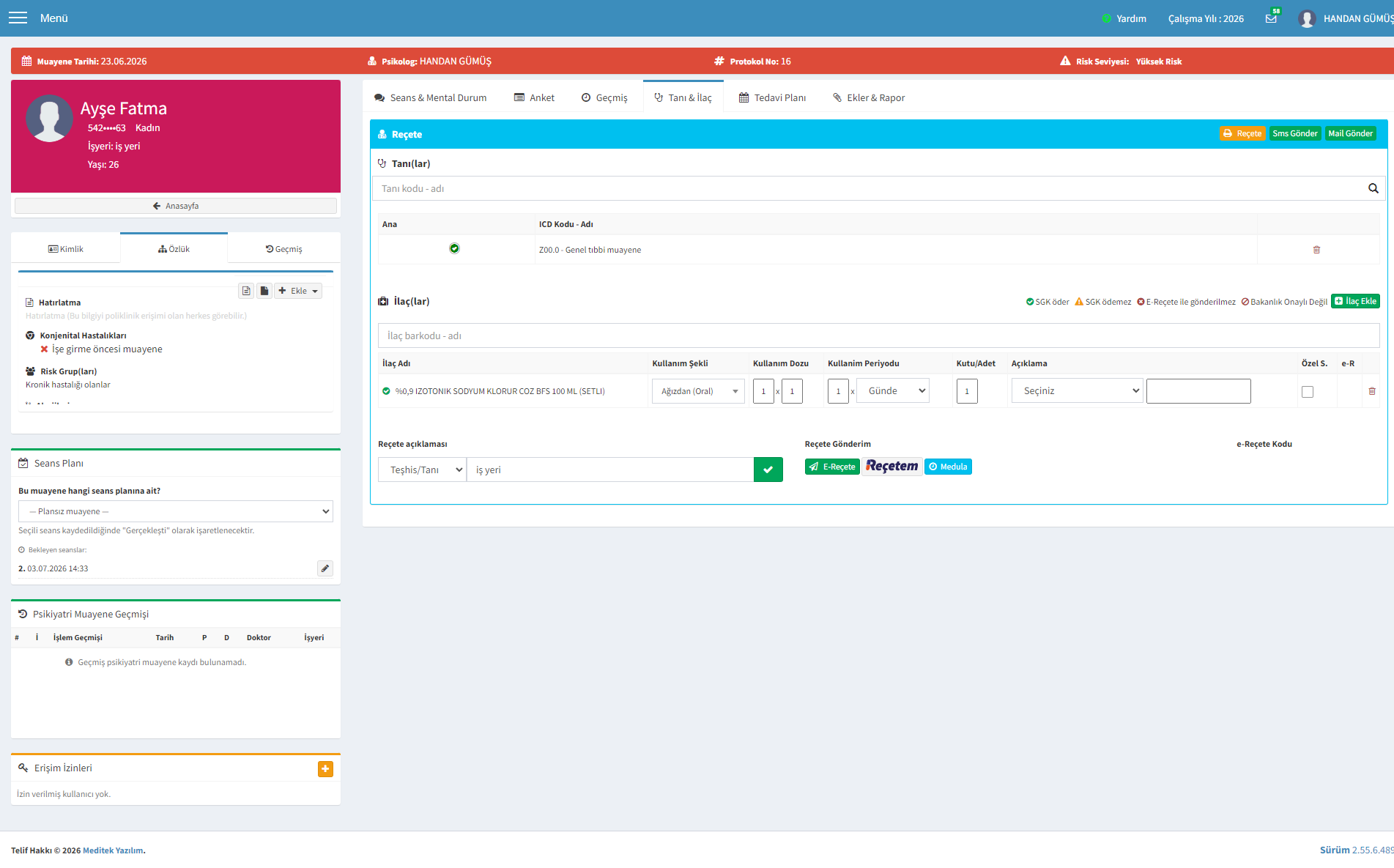
Task: Switch to the Tedavi Planı tab
Action: pyautogui.click(x=772, y=97)
